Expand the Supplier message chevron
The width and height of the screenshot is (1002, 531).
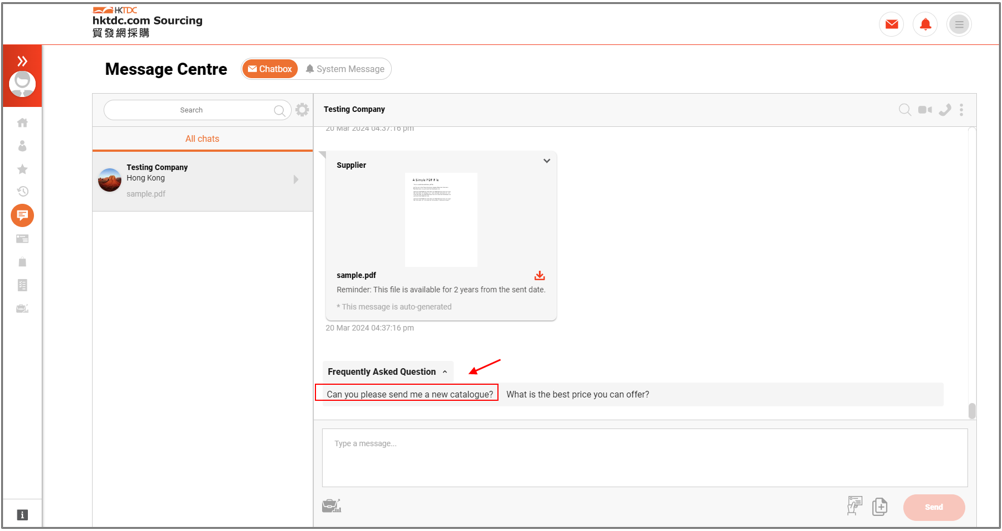coord(547,161)
